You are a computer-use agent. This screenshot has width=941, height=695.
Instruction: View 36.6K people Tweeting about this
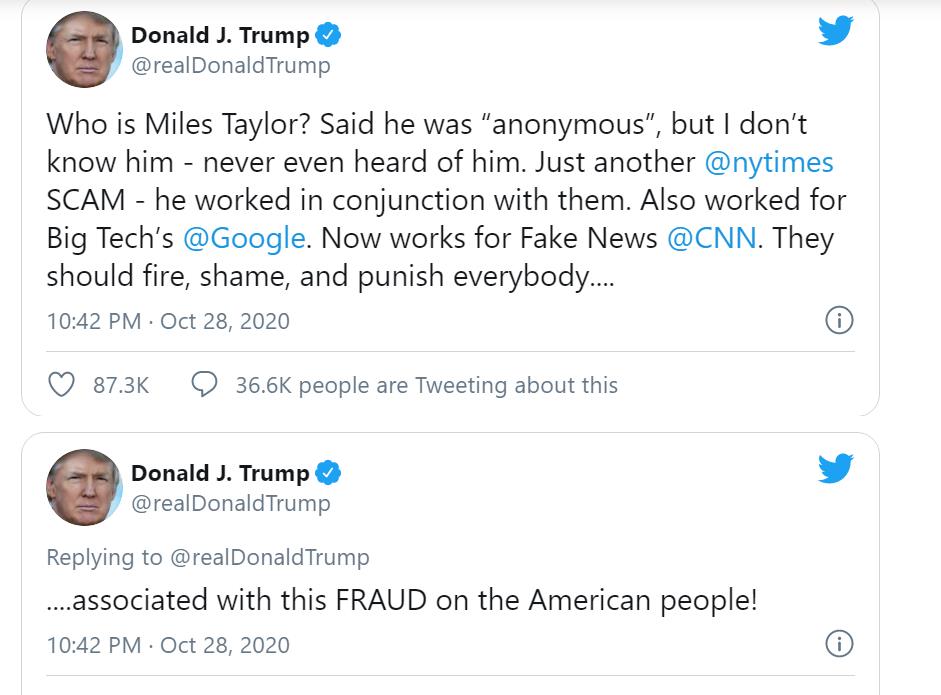pyautogui.click(x=426, y=385)
